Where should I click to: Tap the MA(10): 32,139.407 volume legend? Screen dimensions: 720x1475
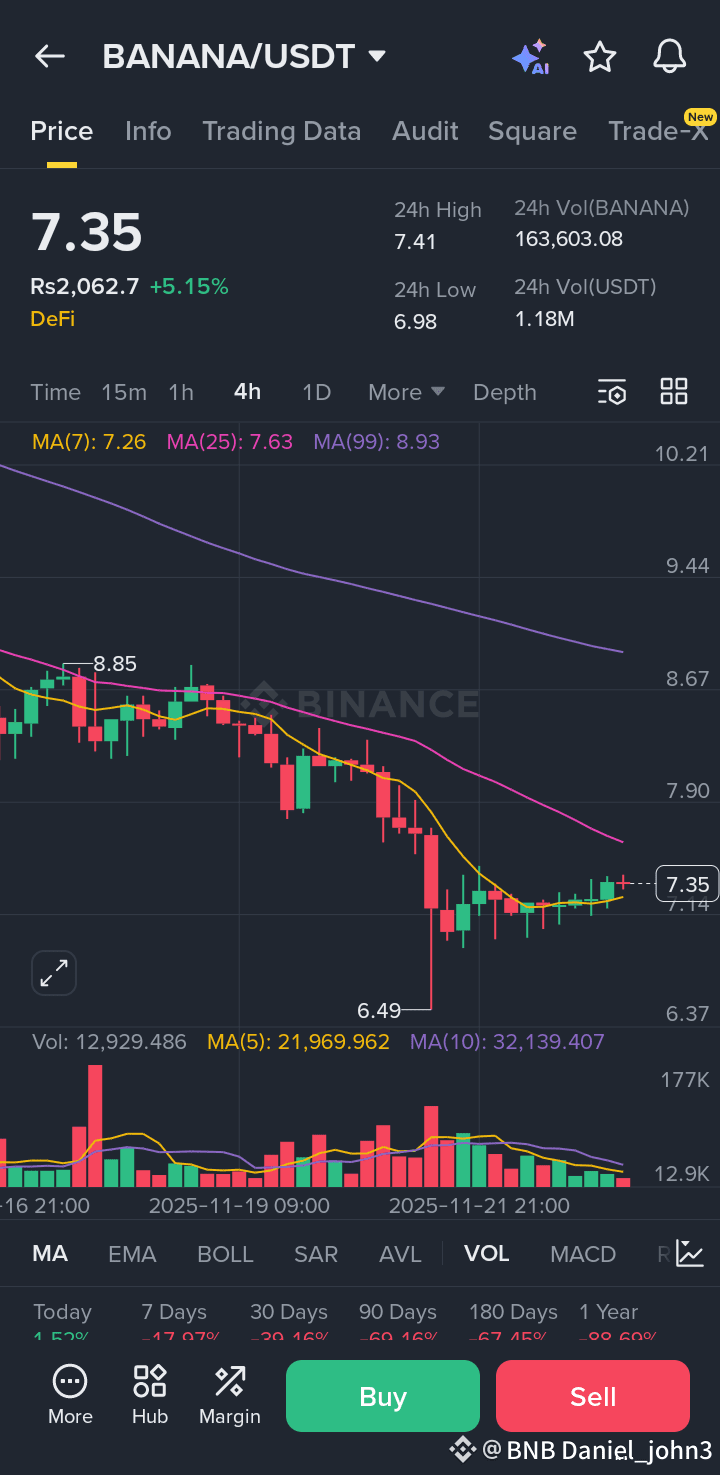click(x=507, y=1042)
